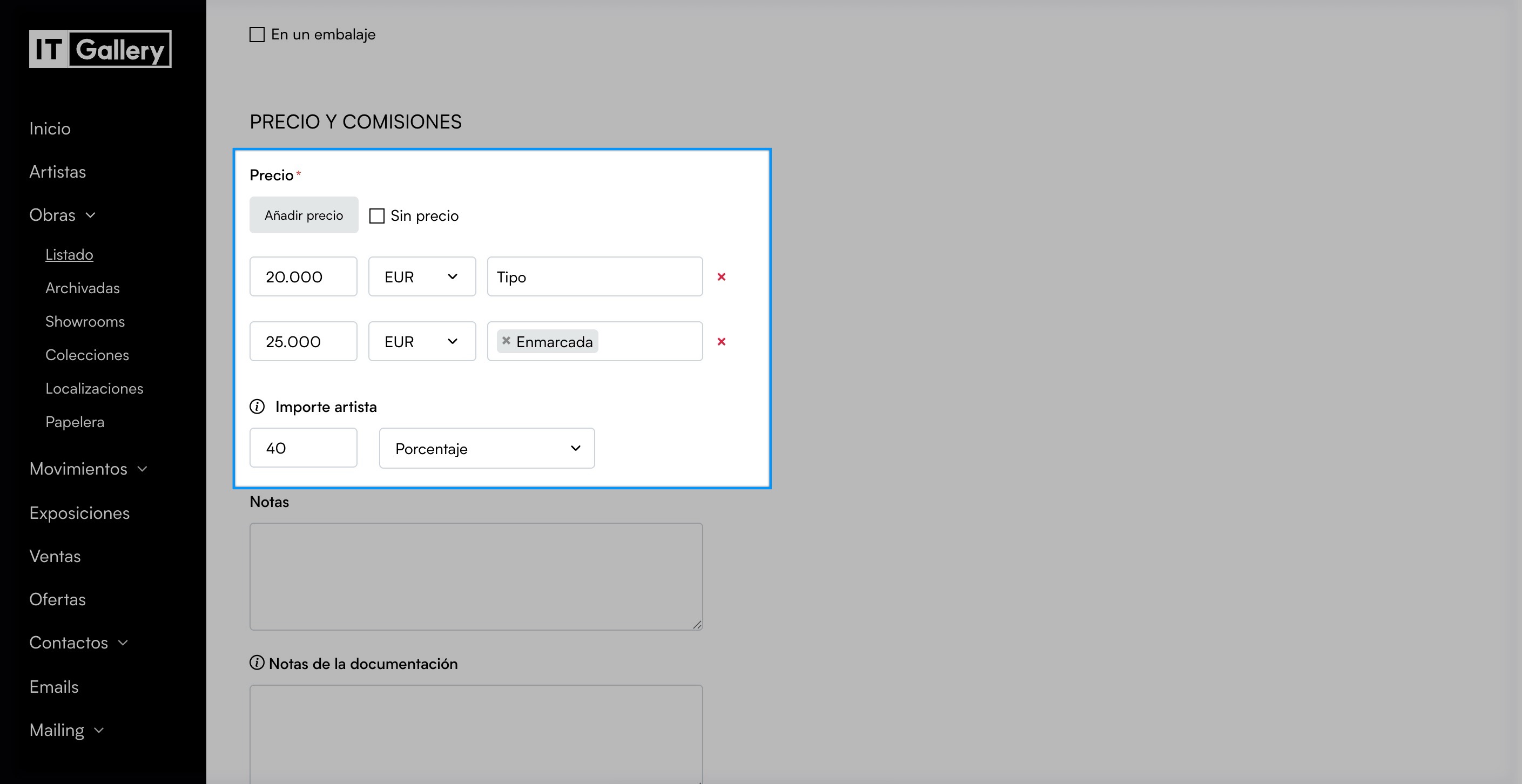The image size is (1522, 784).
Task: Open the Archivadas link under Obras
Action: [83, 288]
